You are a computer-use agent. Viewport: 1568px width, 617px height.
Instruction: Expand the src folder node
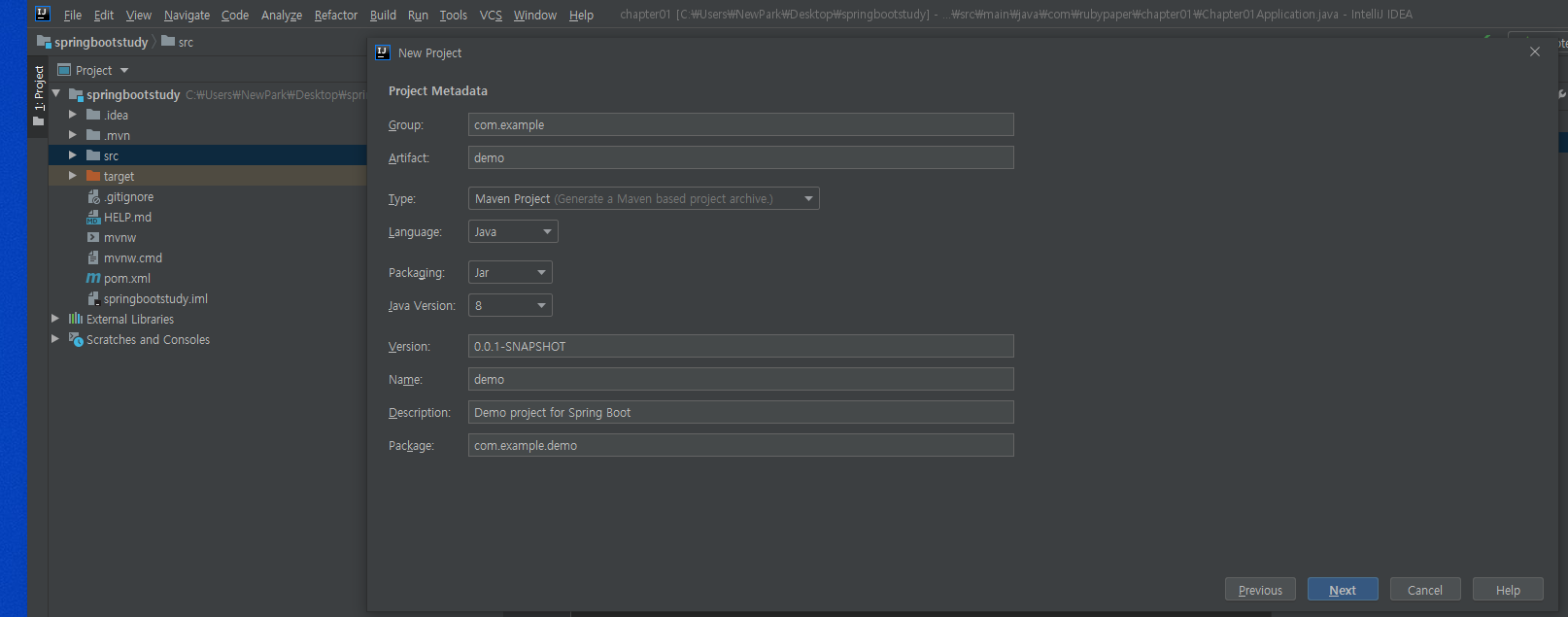click(x=73, y=155)
